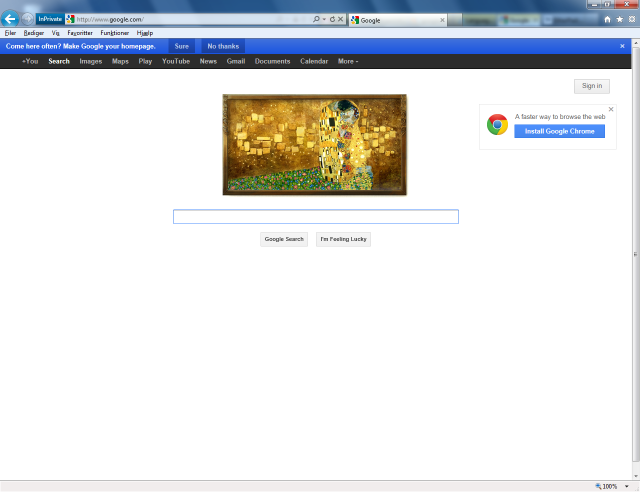
Task: Open the Funktioner menu
Action: point(115,33)
